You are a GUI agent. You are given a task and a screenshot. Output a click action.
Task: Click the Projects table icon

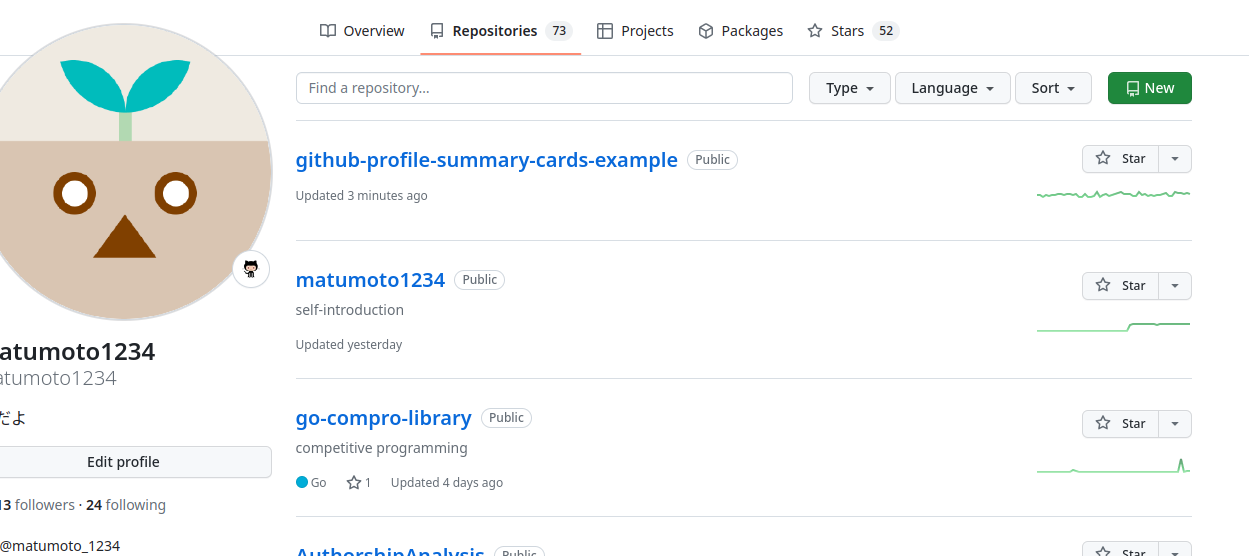605,31
